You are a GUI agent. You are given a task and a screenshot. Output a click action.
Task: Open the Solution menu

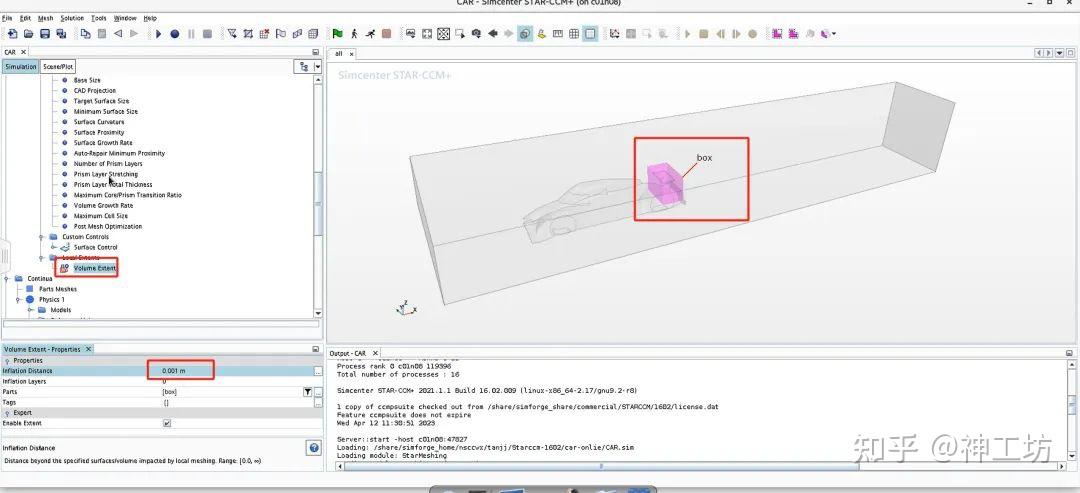click(x=72, y=18)
